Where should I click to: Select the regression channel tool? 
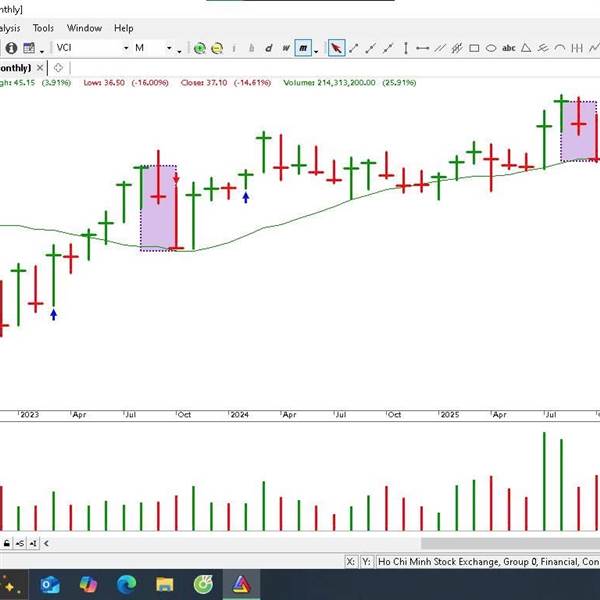click(457, 48)
